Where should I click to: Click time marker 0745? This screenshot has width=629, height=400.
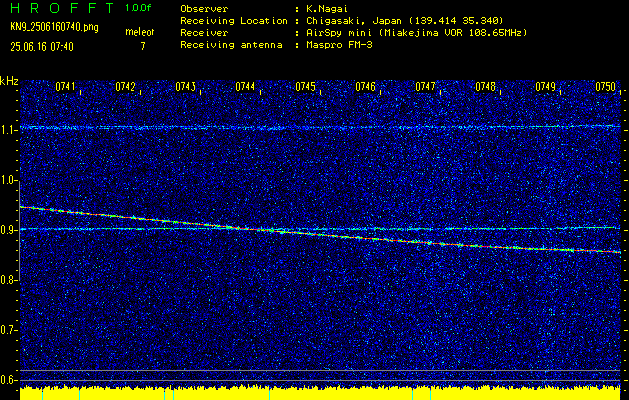tap(305, 86)
